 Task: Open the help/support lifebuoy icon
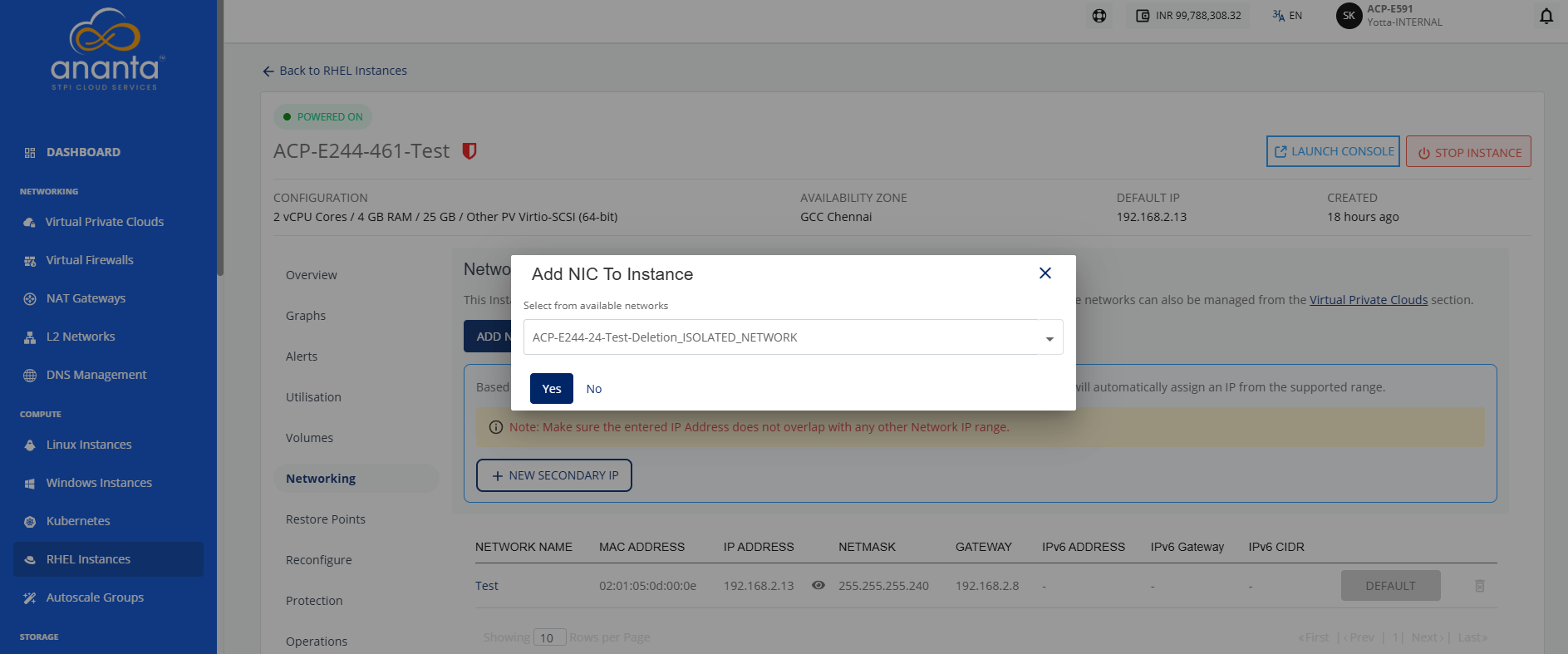pyautogui.click(x=1099, y=16)
